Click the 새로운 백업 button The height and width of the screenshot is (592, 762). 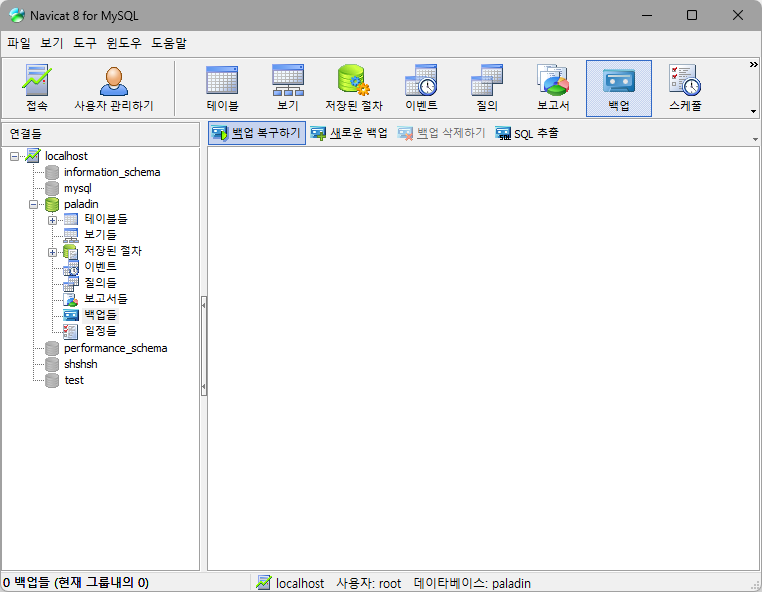[349, 133]
